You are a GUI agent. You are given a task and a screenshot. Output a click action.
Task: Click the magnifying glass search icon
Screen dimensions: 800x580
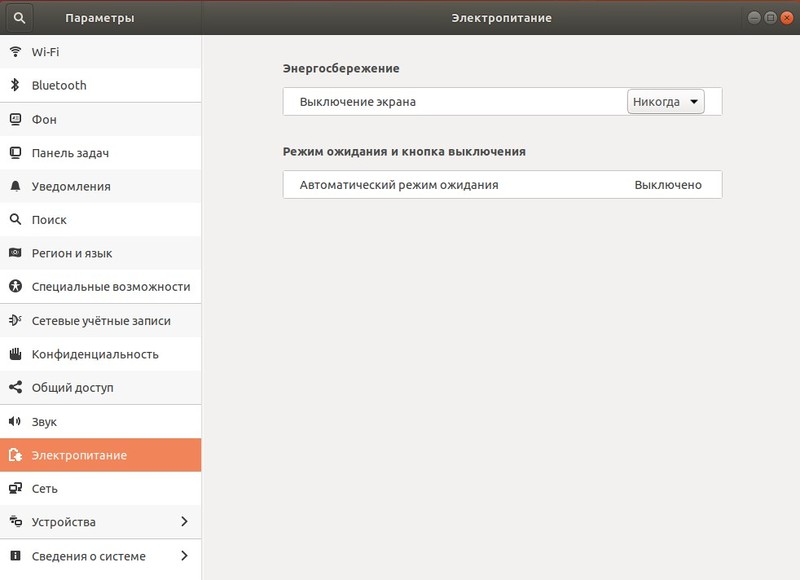(17, 219)
